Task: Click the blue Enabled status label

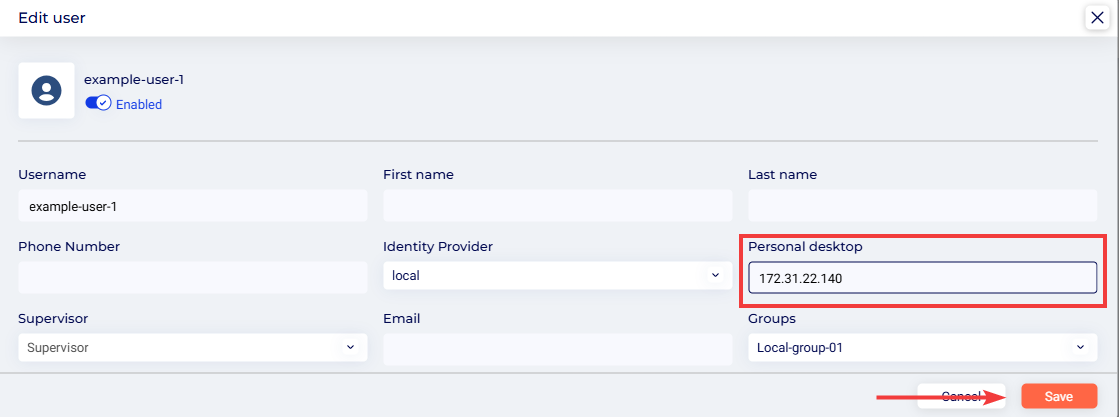Action: tap(139, 104)
